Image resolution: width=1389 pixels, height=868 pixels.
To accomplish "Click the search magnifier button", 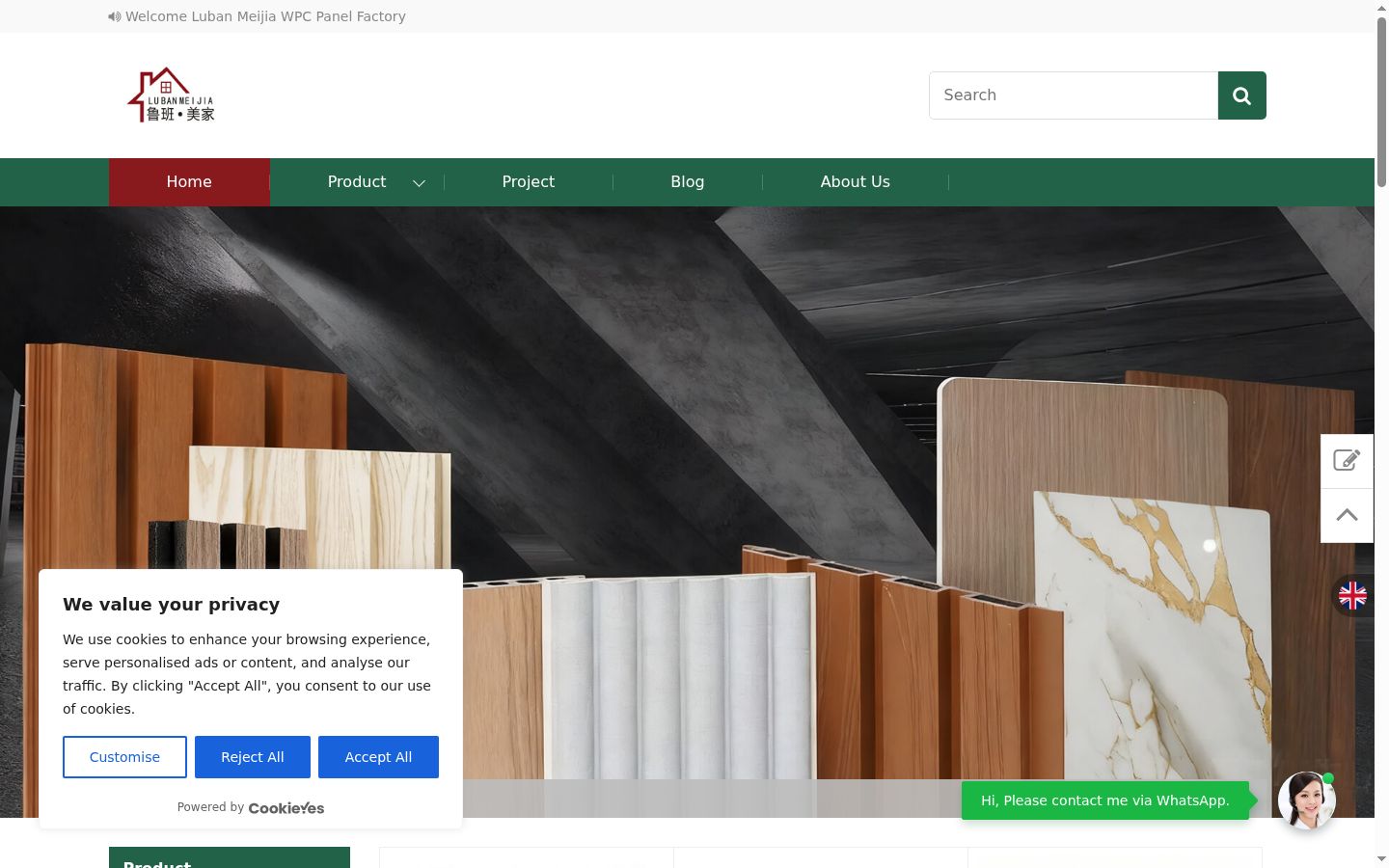I will tap(1242, 95).
